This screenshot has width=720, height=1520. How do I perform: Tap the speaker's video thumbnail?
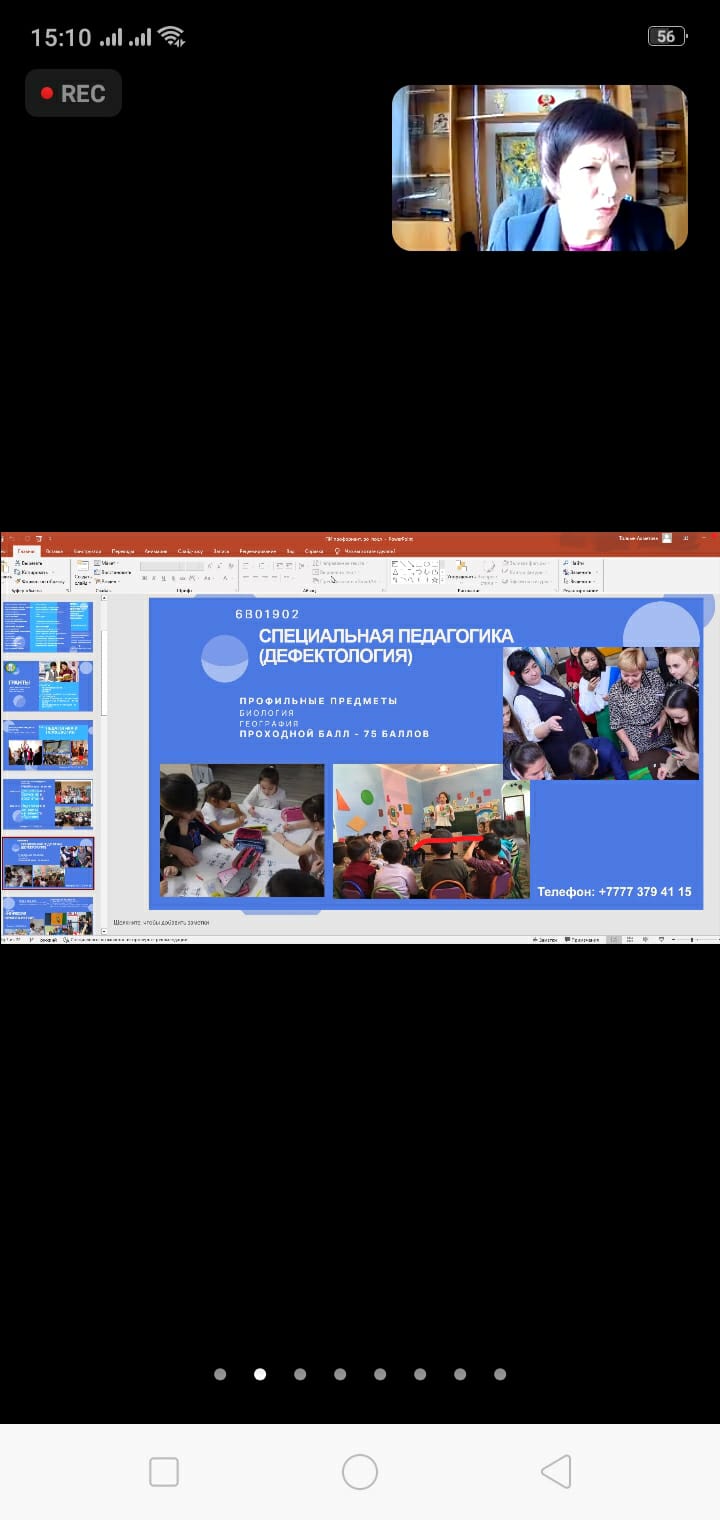539,167
